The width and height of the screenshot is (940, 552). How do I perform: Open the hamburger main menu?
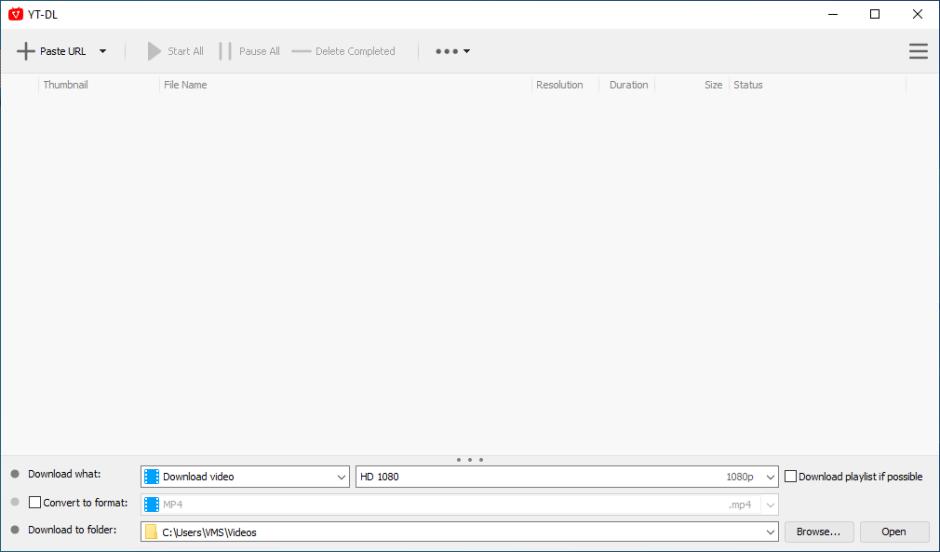918,51
